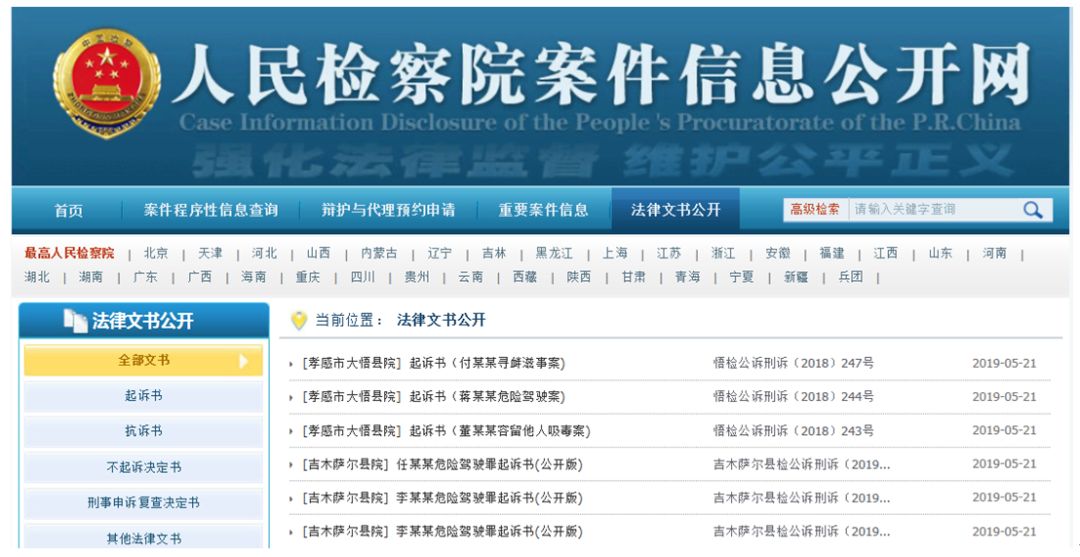Click the document icon beside 法律文书公开 sidebar title
This screenshot has width=1080, height=557.
(x=74, y=320)
